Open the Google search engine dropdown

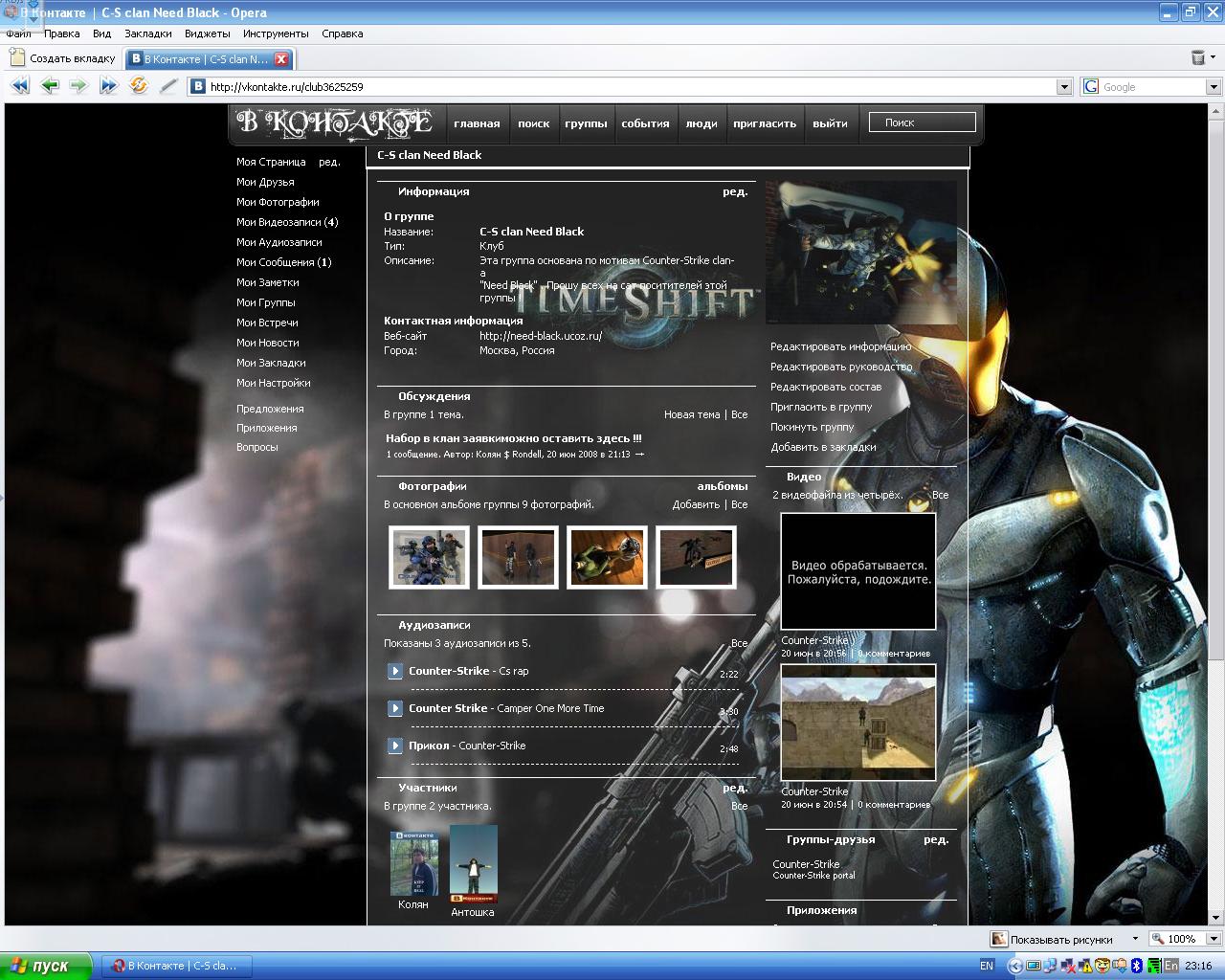pyautogui.click(x=1214, y=86)
